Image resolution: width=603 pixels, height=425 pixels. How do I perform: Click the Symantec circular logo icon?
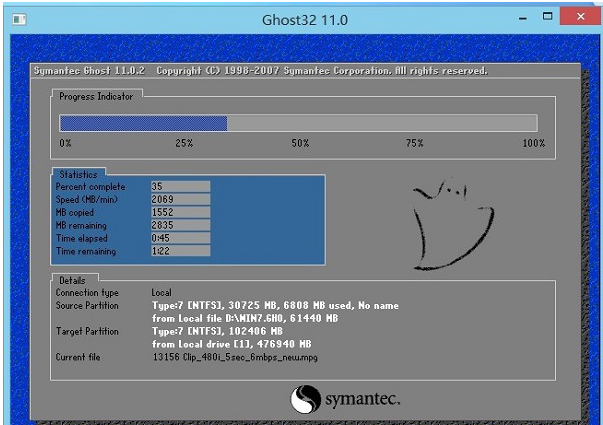coord(305,401)
